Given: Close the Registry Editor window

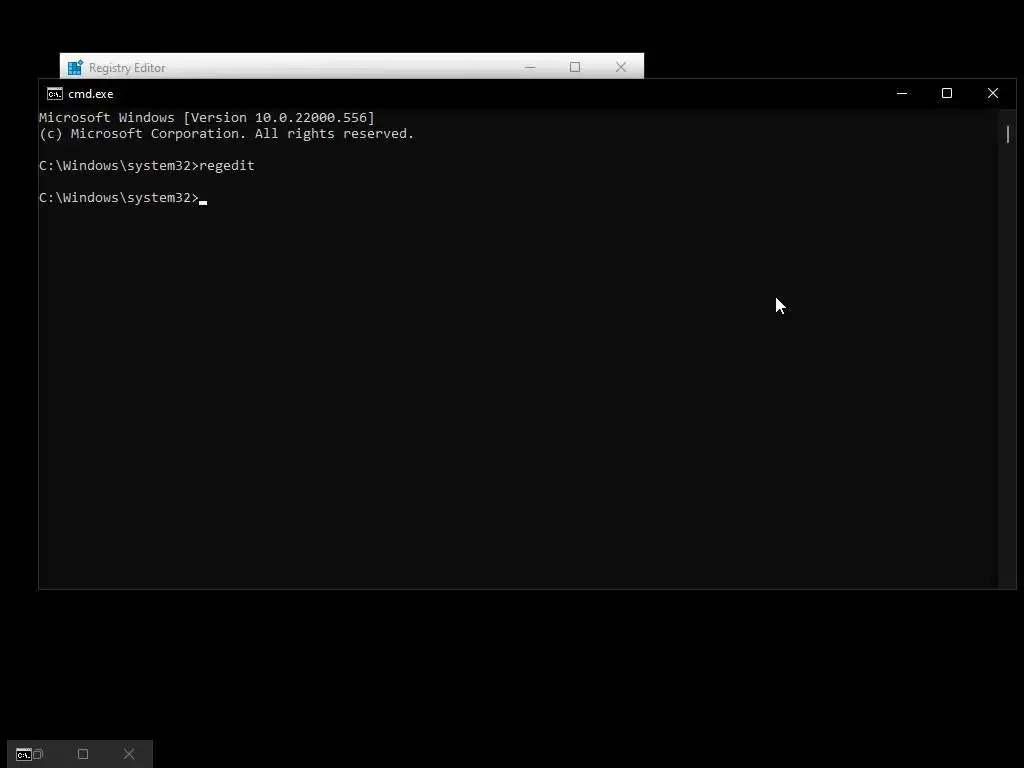Looking at the screenshot, I should coord(621,67).
